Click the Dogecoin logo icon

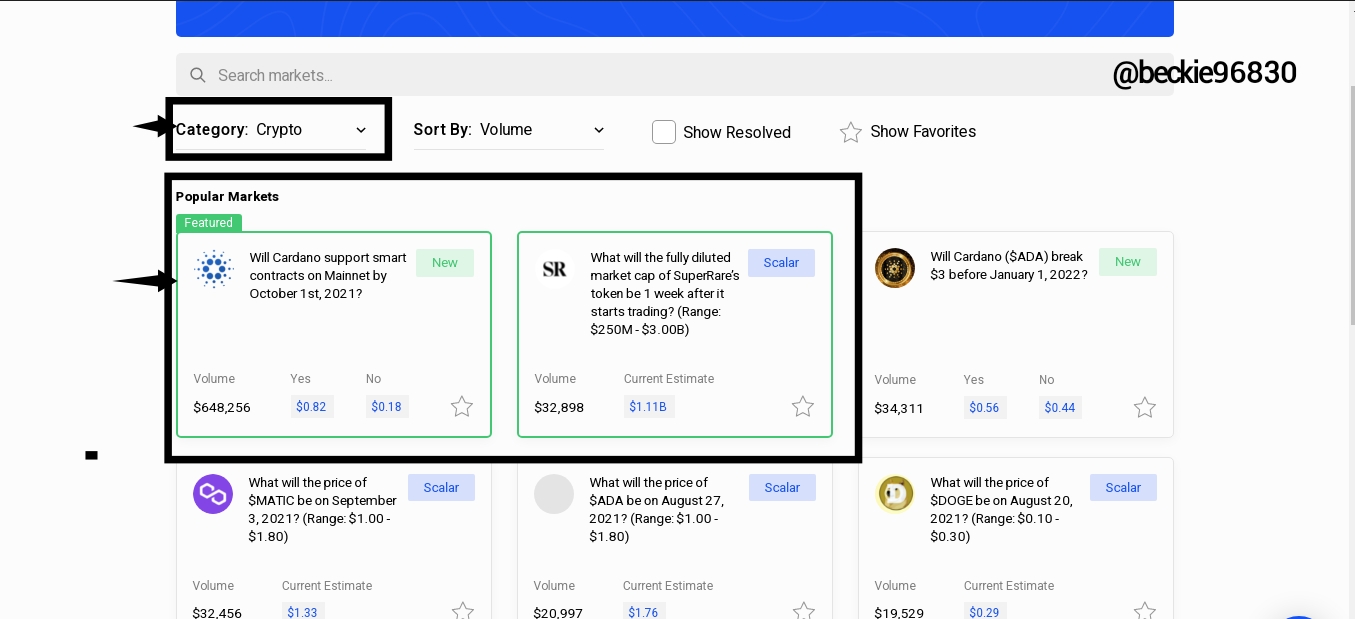tap(895, 494)
